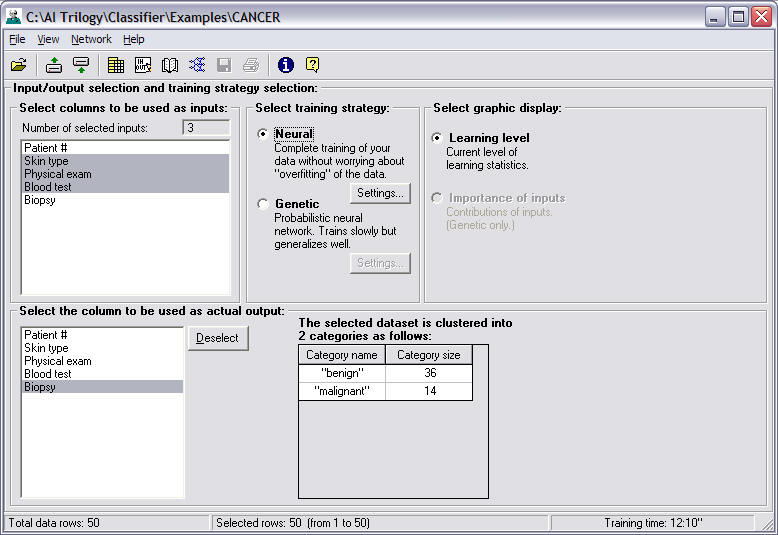This screenshot has height=535, width=778.
Task: Click the downward-facing green arrow toolbar icon
Action: coord(81,65)
